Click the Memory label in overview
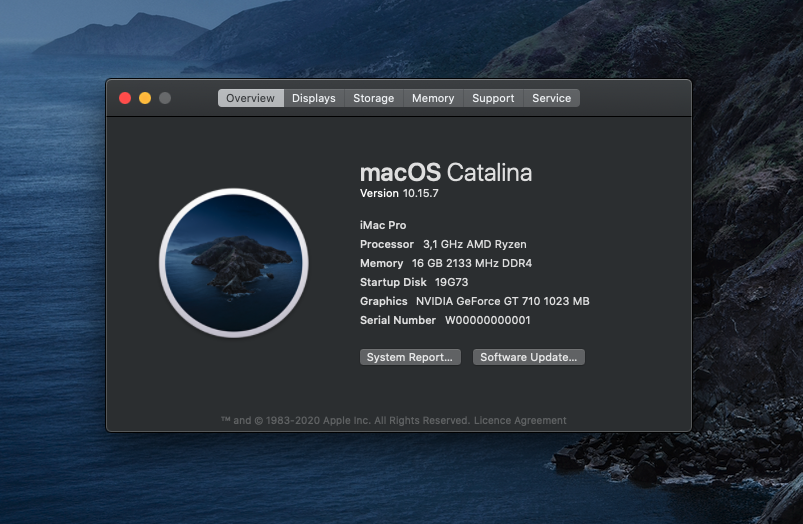Image resolution: width=803 pixels, height=524 pixels. coord(382,263)
